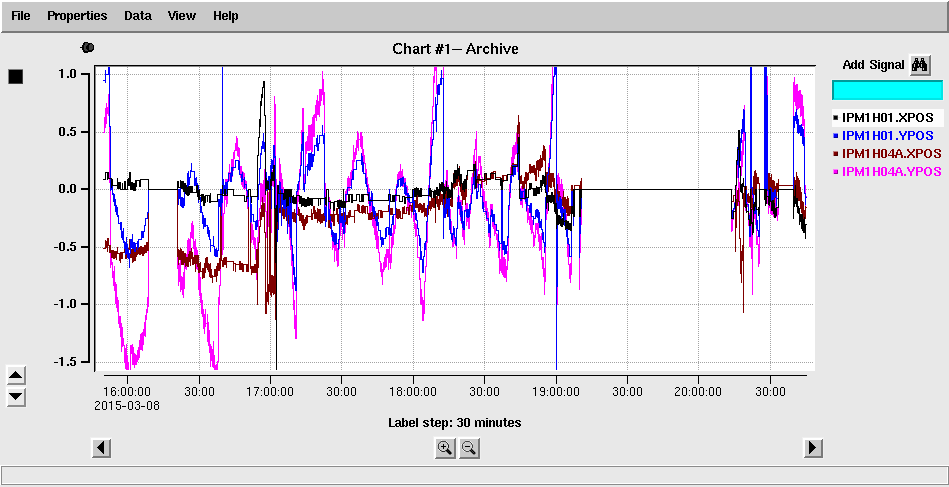The width and height of the screenshot is (949, 487).
Task: Click the Label step: 30 minutes text
Action: click(x=455, y=422)
